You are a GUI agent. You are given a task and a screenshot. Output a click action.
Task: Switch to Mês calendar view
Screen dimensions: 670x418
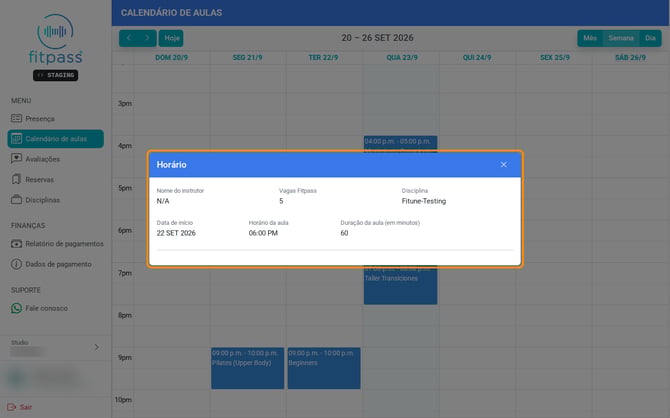click(x=590, y=38)
